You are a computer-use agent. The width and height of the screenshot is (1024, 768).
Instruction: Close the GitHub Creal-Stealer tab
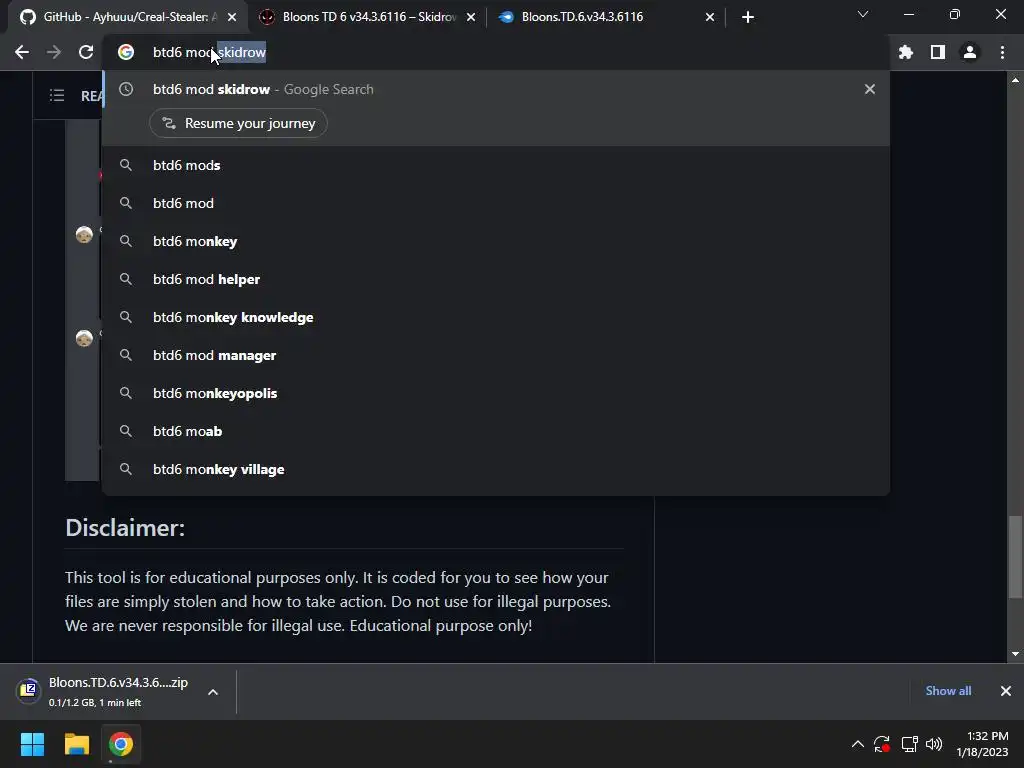(x=232, y=17)
